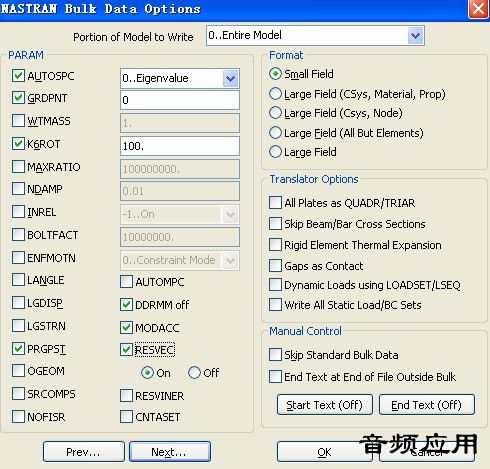Uncheck the K6ROT checkbox

coord(18,144)
